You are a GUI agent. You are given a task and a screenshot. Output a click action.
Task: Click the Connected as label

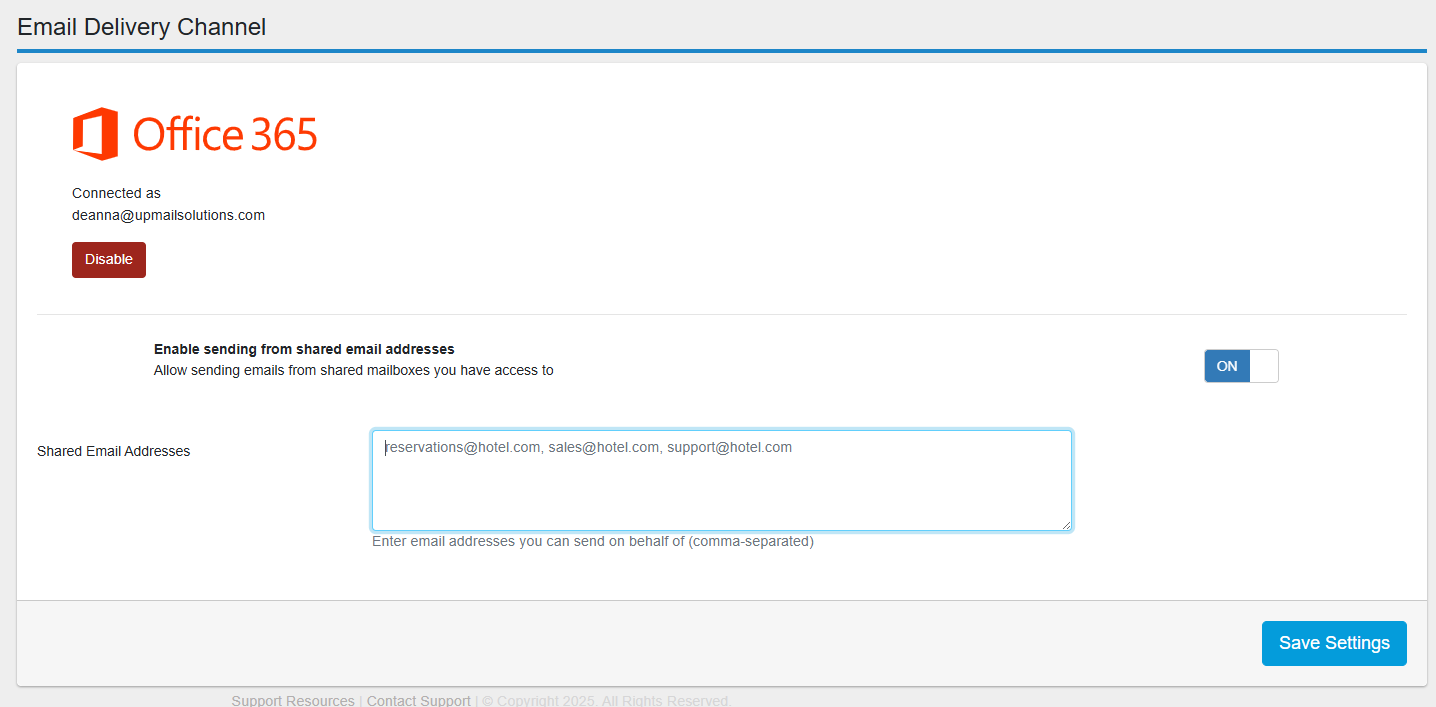[116, 193]
